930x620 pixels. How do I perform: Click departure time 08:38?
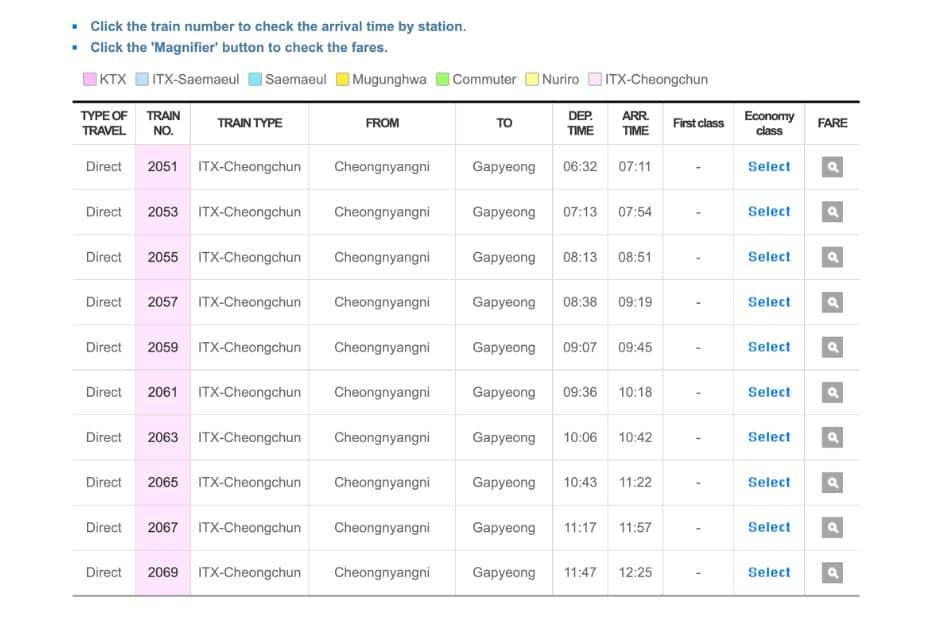[580, 302]
